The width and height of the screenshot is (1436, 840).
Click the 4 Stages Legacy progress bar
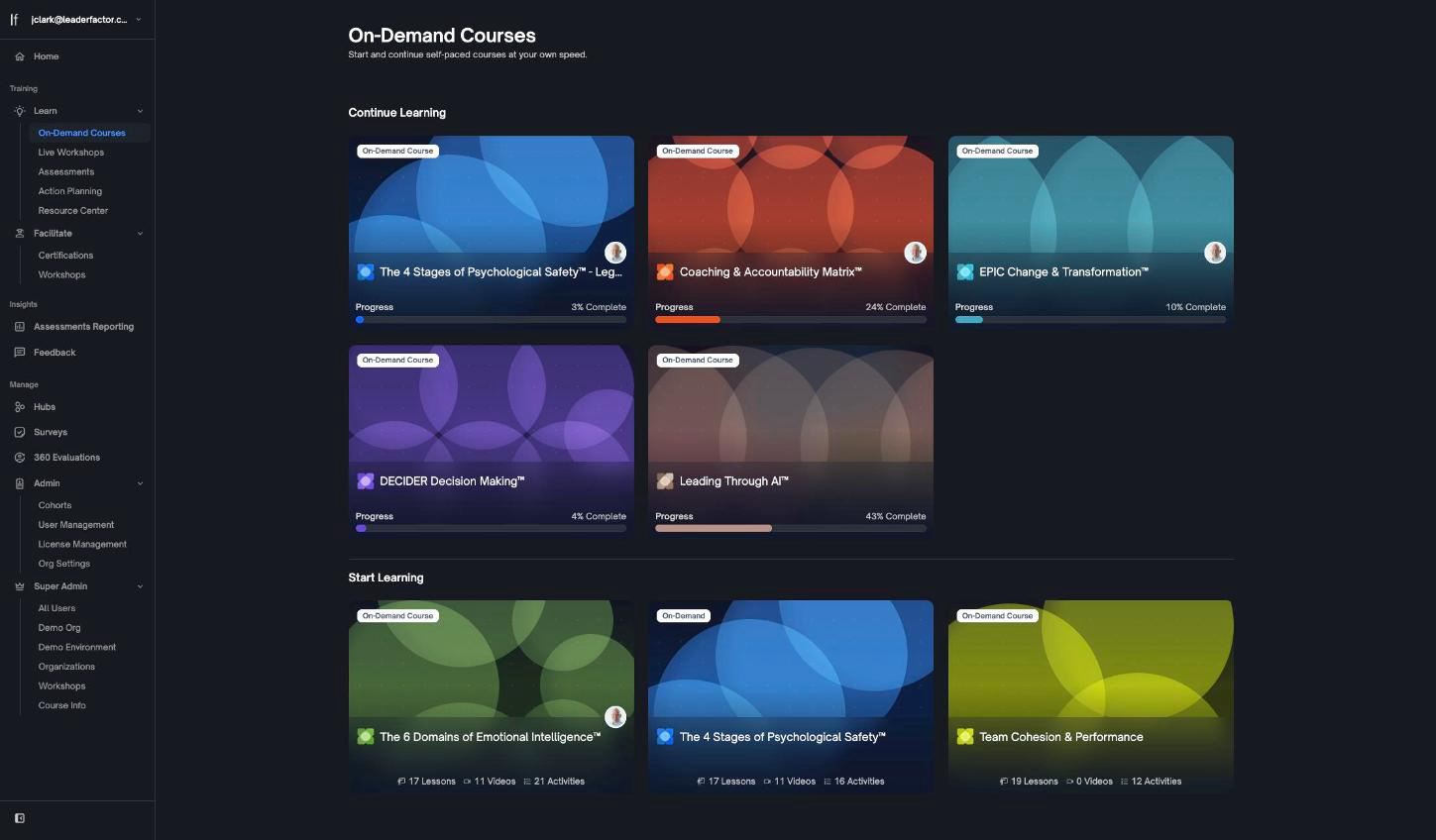tap(491, 320)
